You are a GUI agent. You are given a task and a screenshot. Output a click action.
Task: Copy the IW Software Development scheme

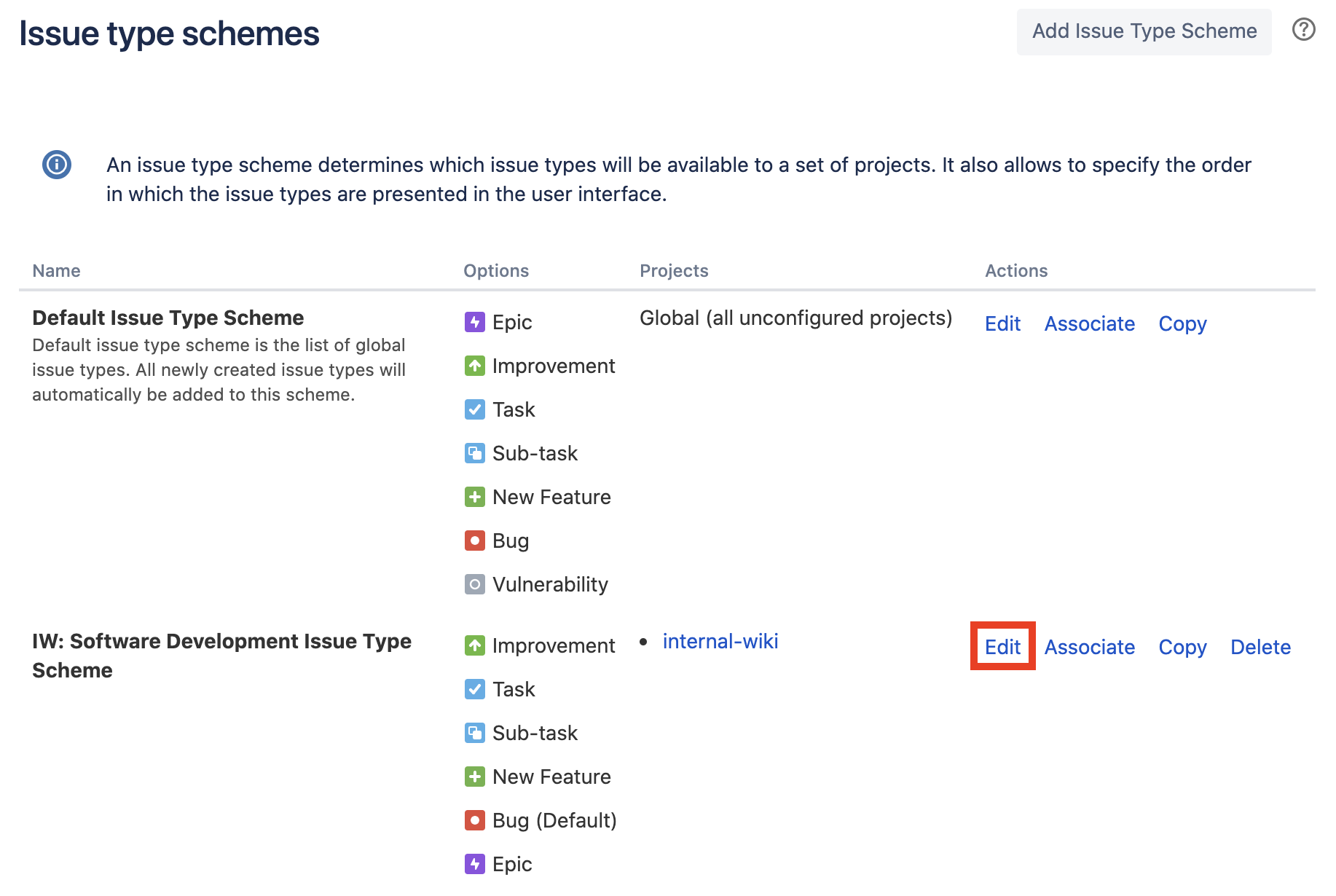click(1182, 647)
